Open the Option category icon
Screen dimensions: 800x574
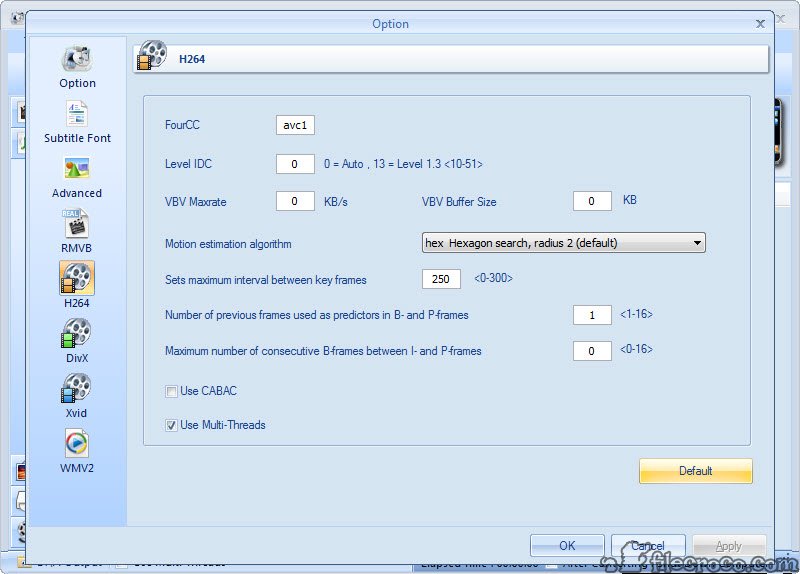77,59
